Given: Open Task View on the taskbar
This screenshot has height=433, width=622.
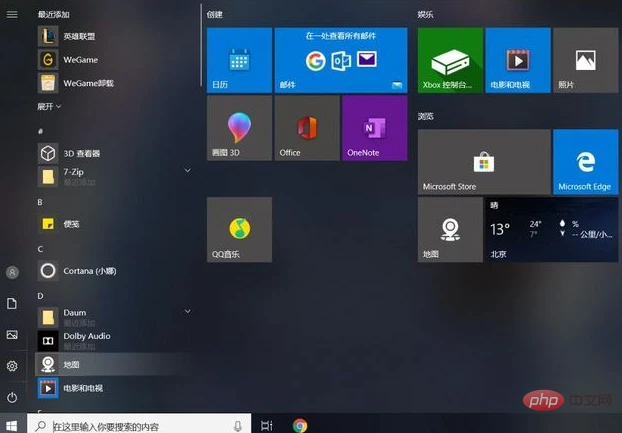Looking at the screenshot, I should pos(267,426).
